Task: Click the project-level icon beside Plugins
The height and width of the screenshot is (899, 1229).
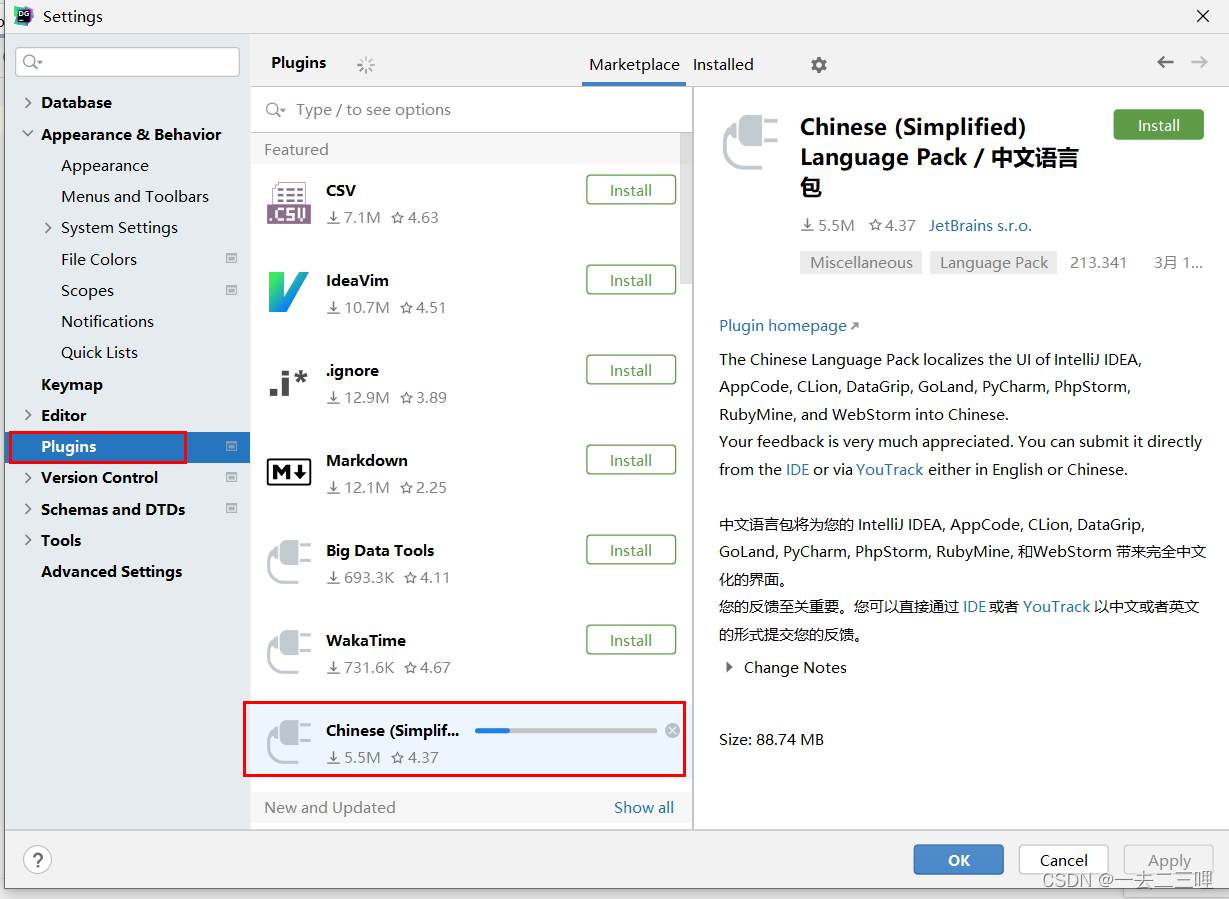Action: click(x=231, y=446)
